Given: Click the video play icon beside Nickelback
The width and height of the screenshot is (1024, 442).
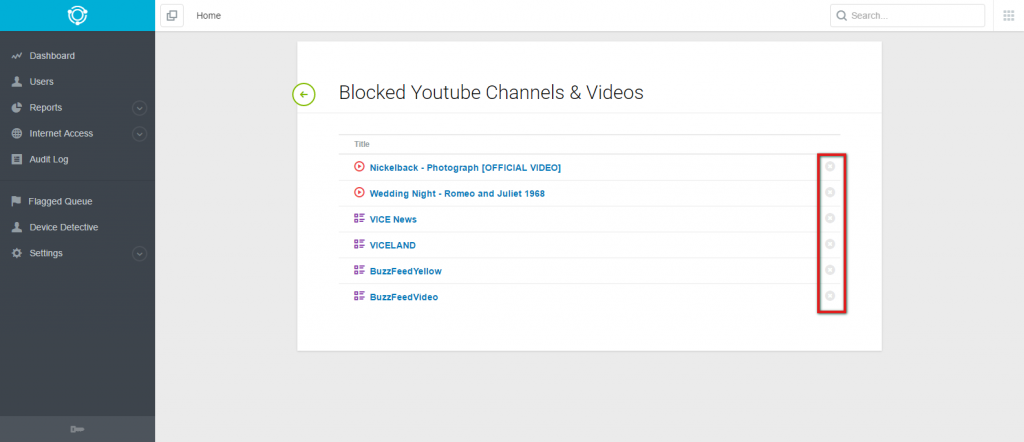Looking at the screenshot, I should point(359,166).
